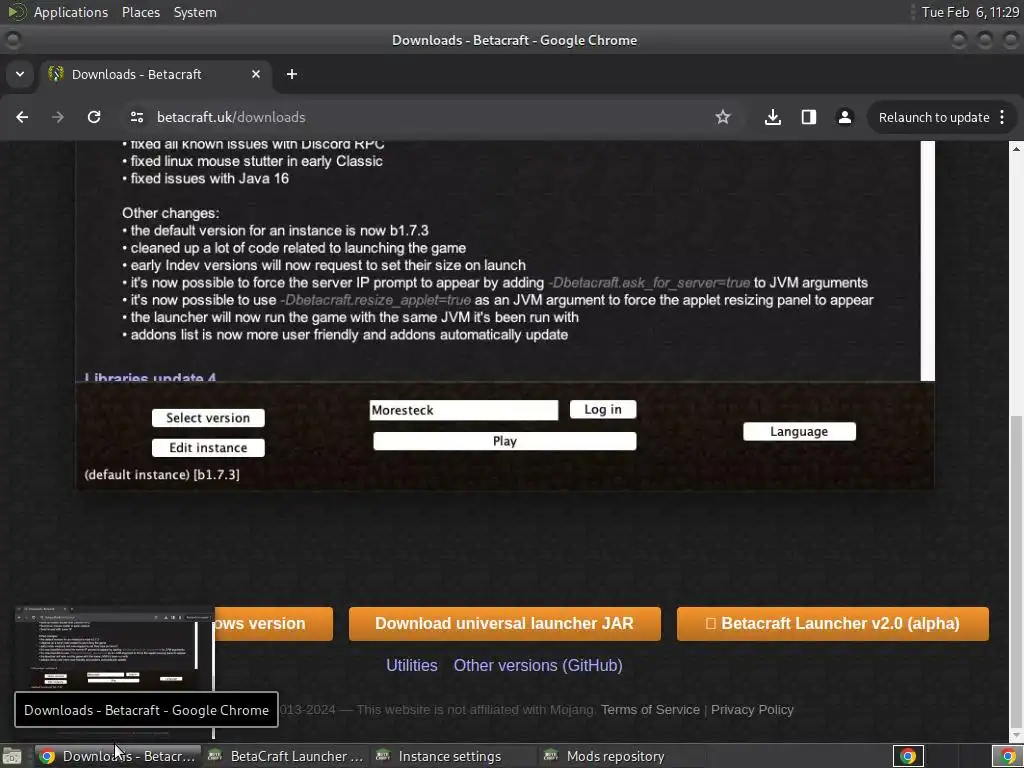This screenshot has width=1024, height=768.
Task: Click the clock showing Tue Feb 6
Action: coord(970,12)
